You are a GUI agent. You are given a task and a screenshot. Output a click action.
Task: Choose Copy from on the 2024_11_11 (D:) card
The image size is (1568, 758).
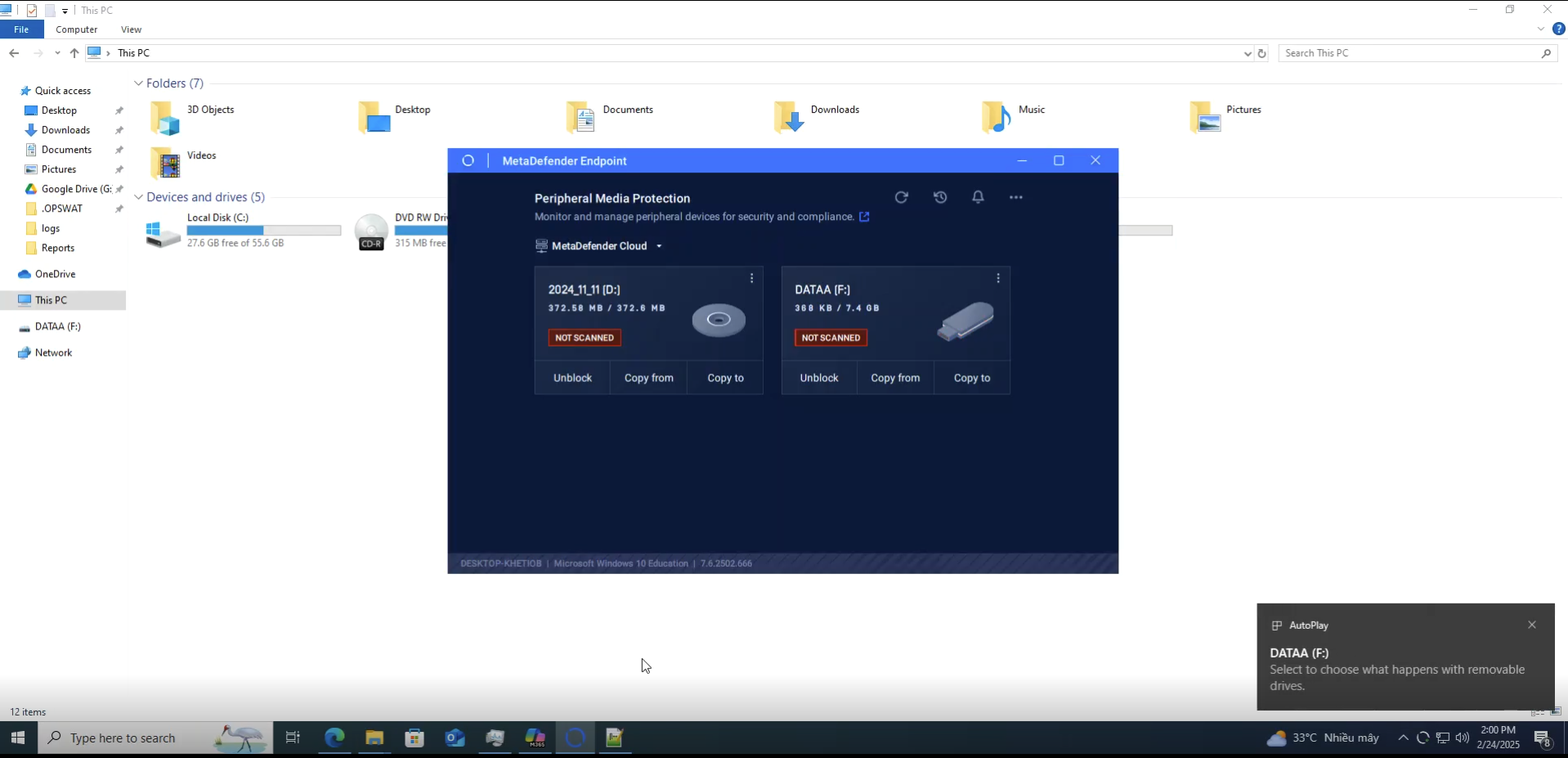tap(649, 378)
